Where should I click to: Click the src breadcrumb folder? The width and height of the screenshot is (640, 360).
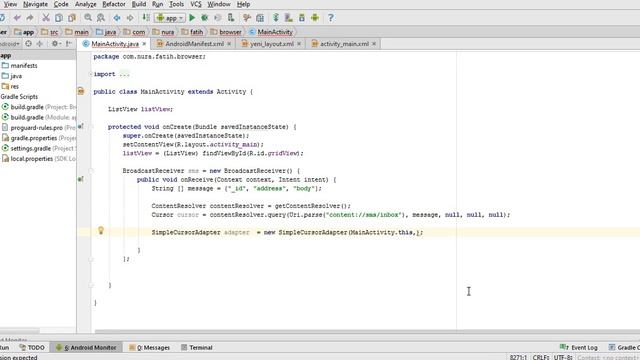[x=50, y=32]
